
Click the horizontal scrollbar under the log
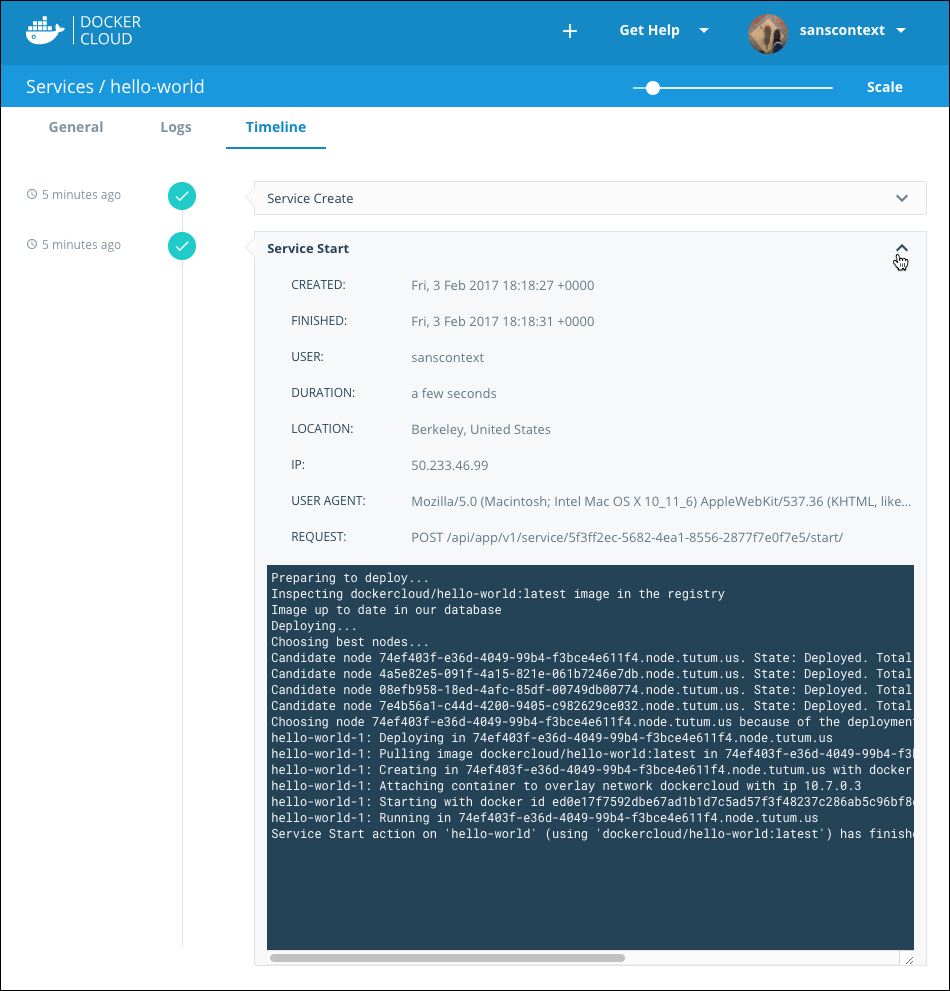pos(447,958)
